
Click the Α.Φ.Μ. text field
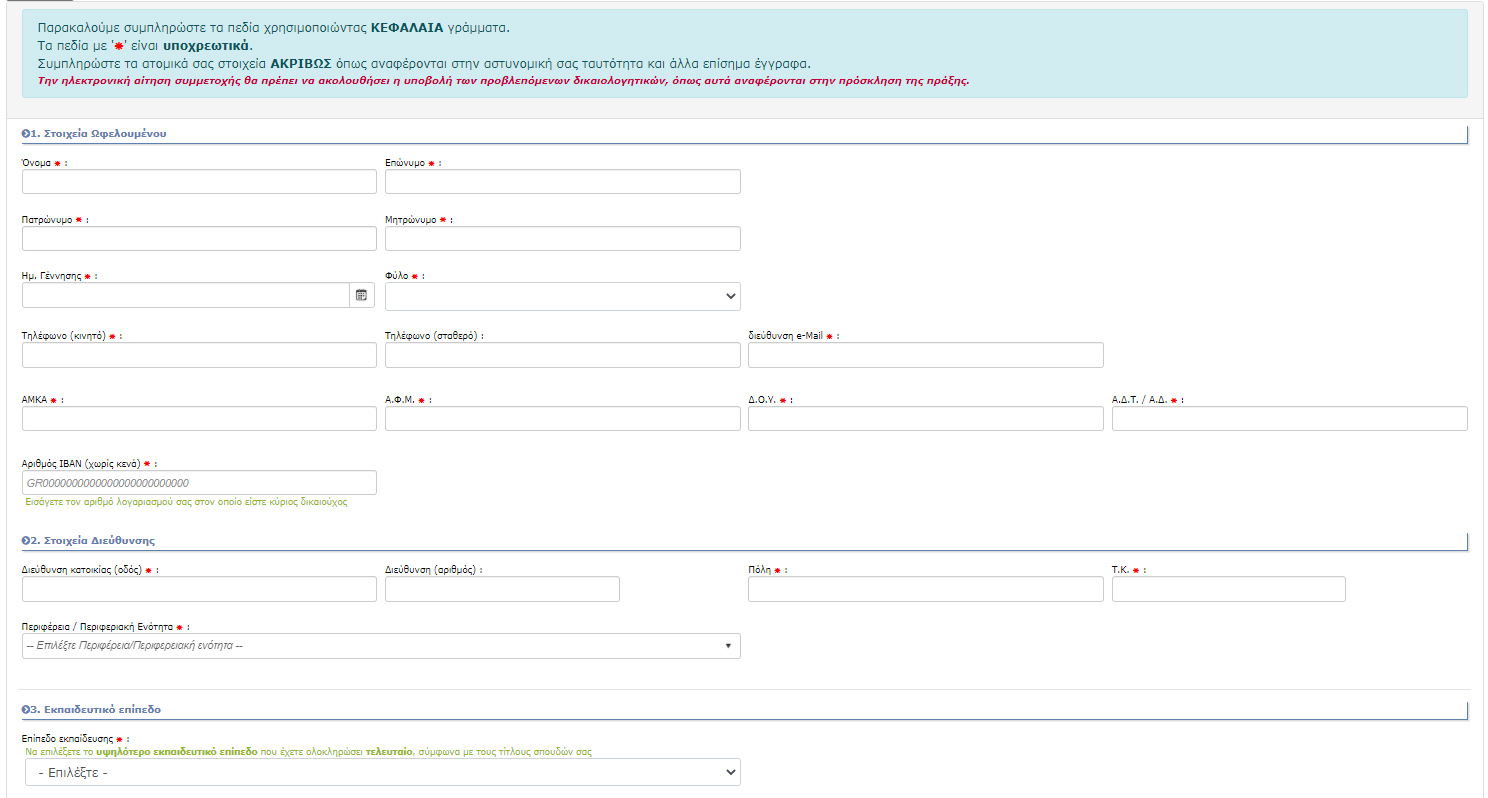click(x=562, y=419)
